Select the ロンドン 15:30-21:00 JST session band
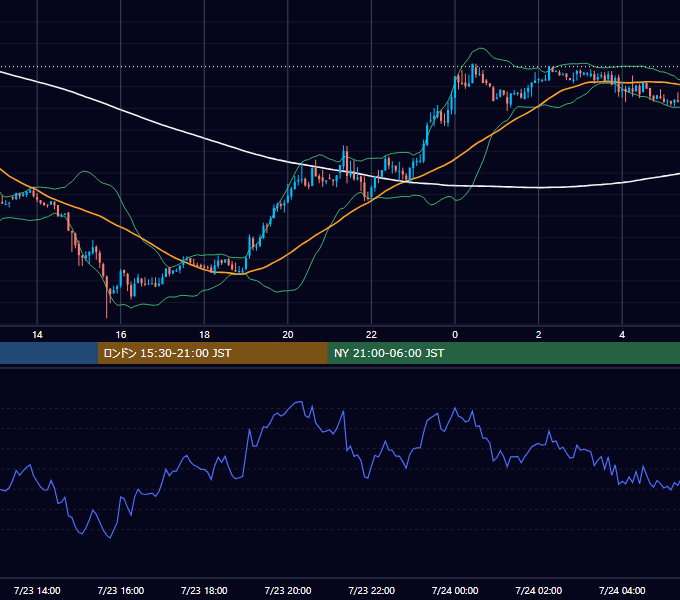The image size is (680, 600). coord(212,353)
